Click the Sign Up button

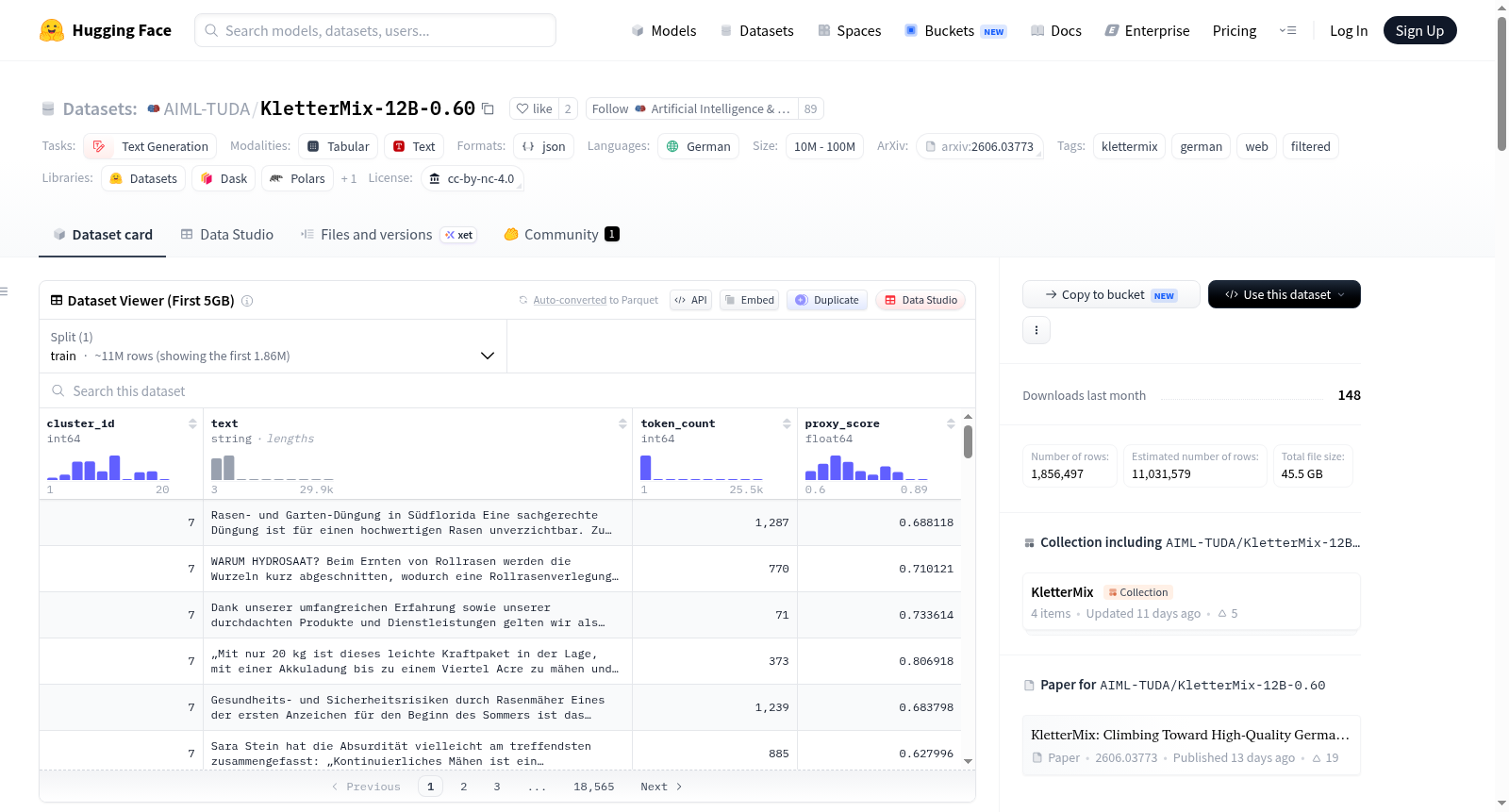1419,31
